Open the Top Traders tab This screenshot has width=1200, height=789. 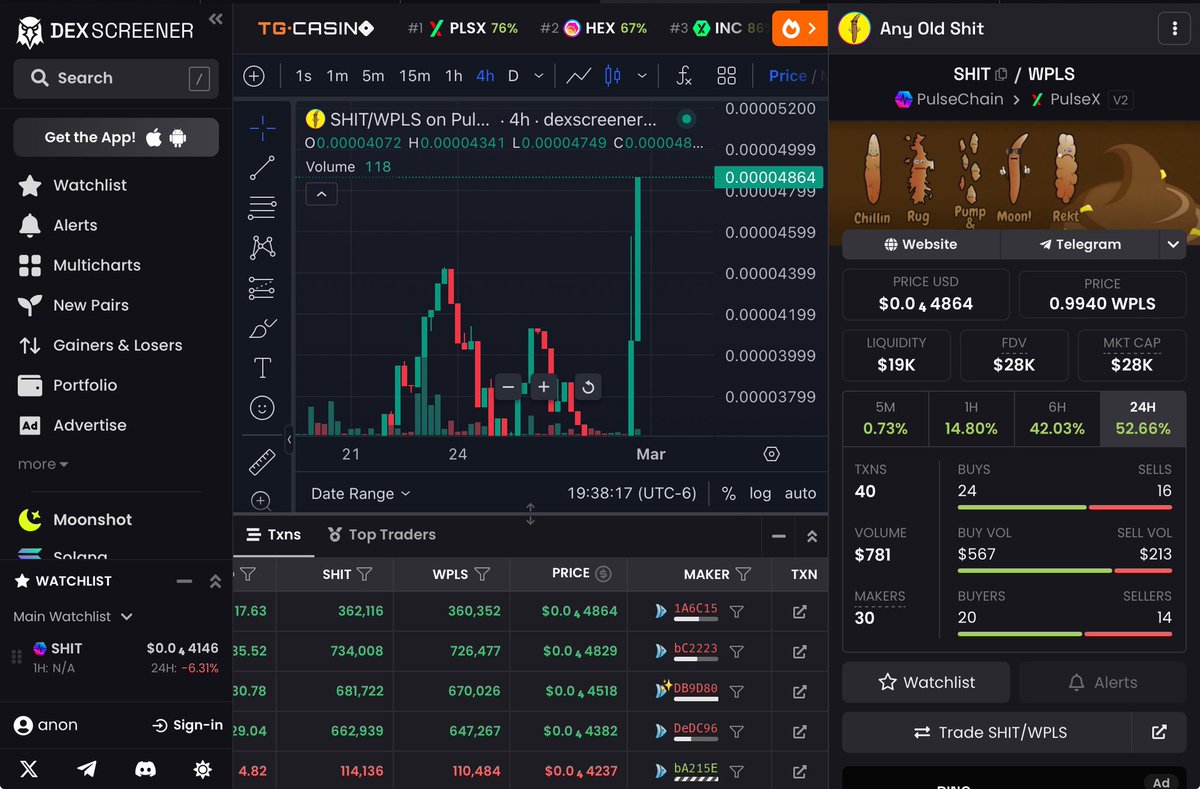point(381,535)
